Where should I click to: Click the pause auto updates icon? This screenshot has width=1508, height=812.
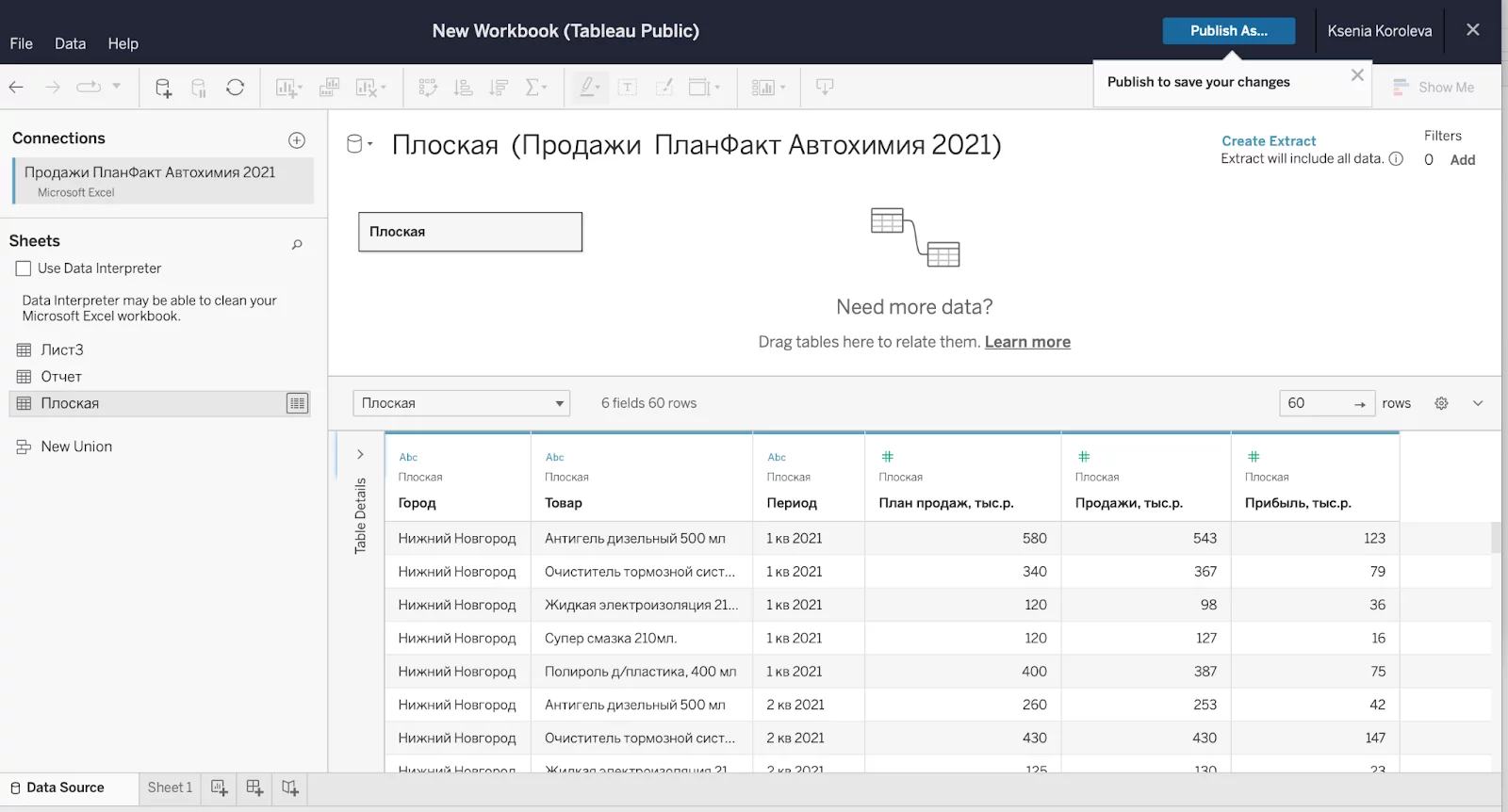(199, 88)
